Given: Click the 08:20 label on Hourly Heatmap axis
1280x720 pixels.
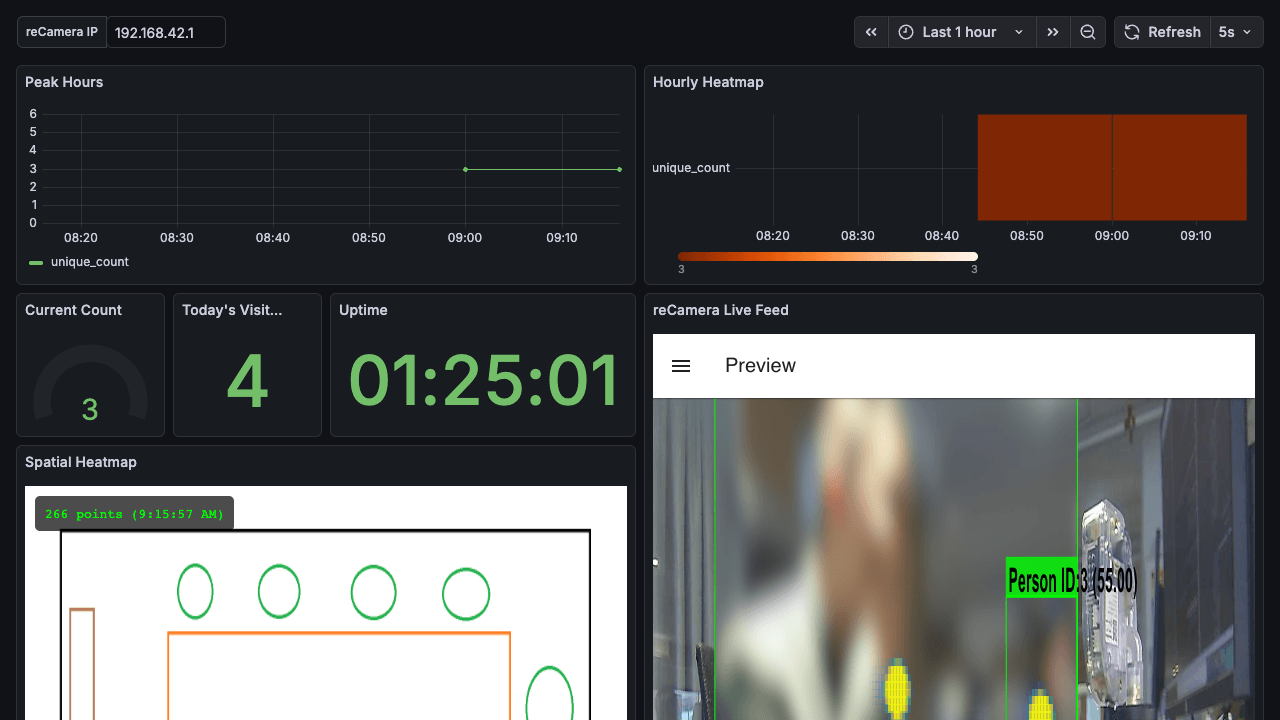Looking at the screenshot, I should tap(773, 236).
